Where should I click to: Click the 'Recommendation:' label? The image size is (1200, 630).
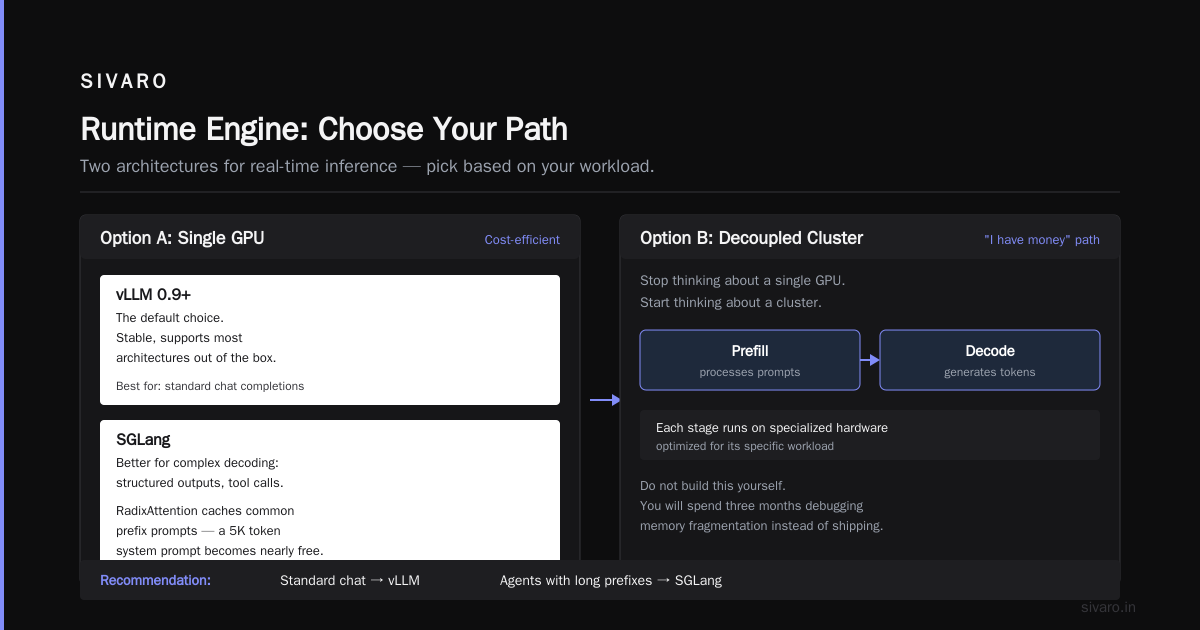155,580
